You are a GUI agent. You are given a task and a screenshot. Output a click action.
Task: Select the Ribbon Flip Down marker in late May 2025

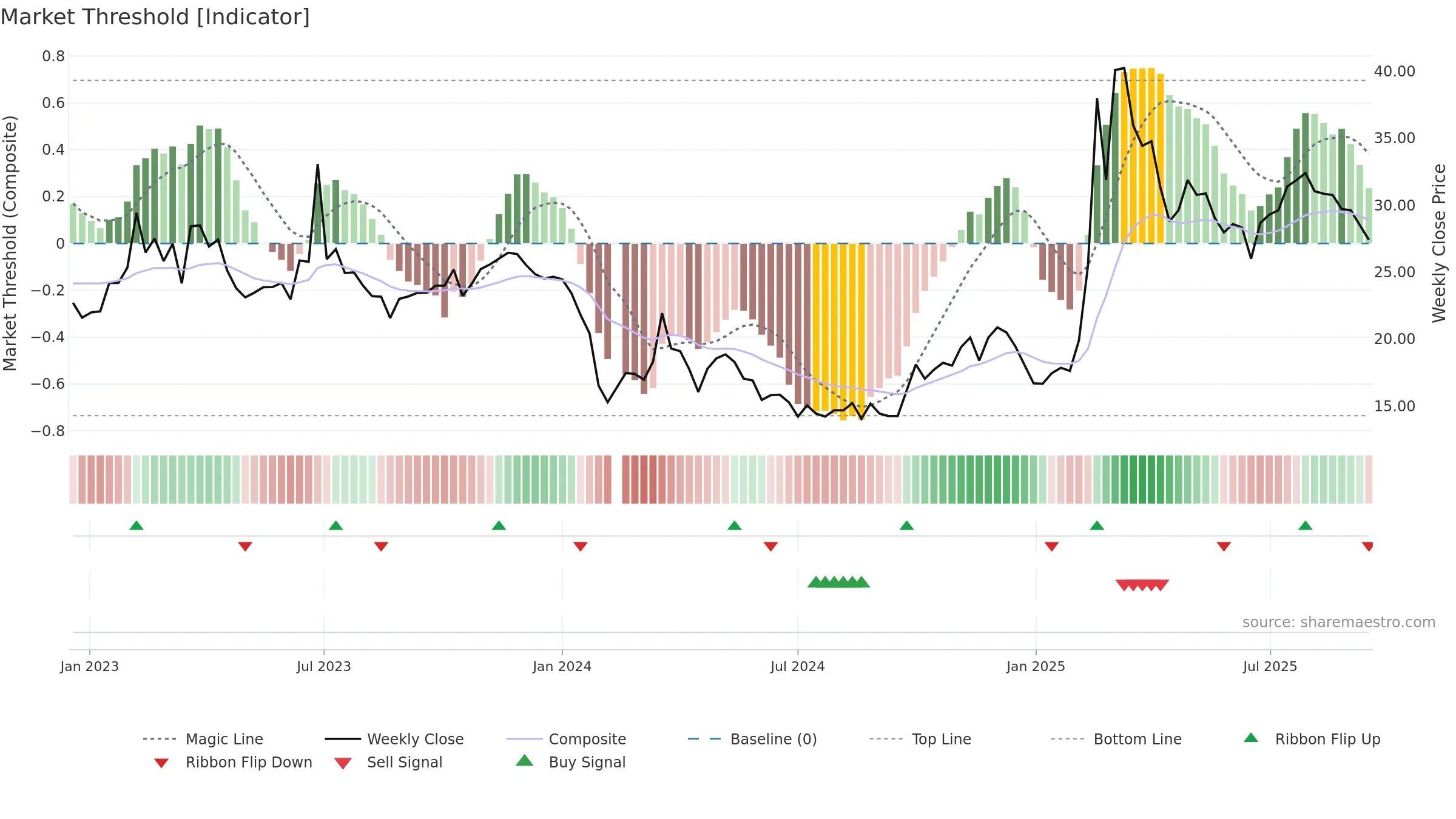(x=1224, y=547)
